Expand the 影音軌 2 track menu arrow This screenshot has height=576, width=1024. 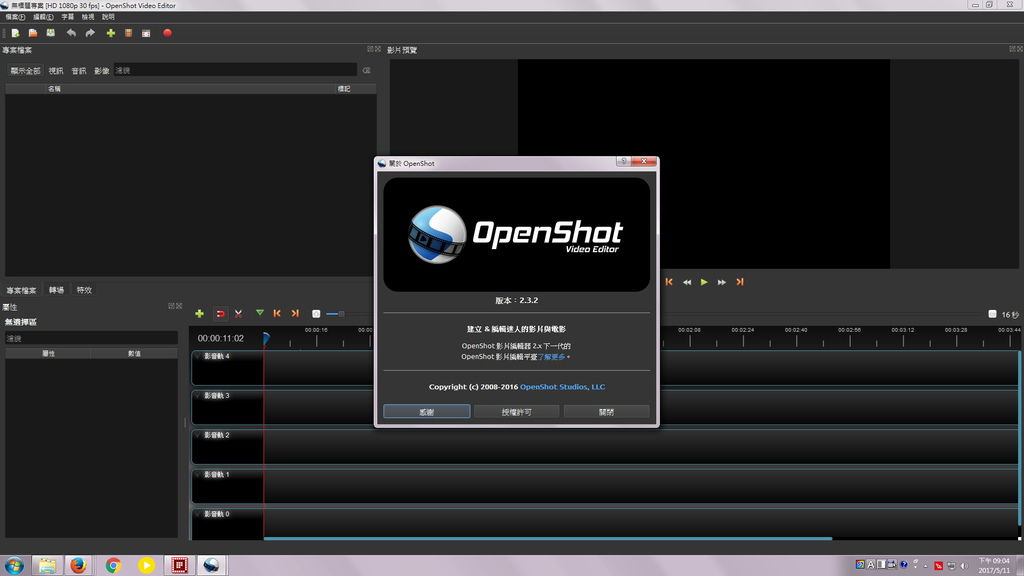[198, 435]
